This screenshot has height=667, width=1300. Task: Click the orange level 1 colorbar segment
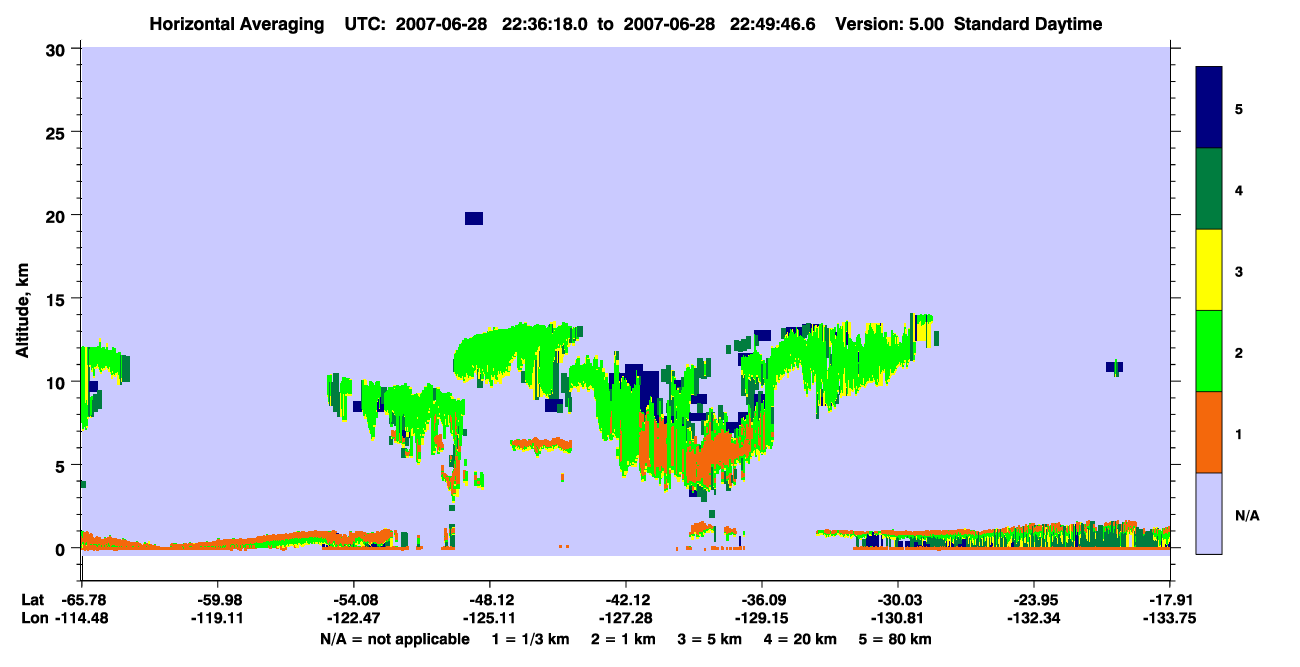click(1209, 432)
